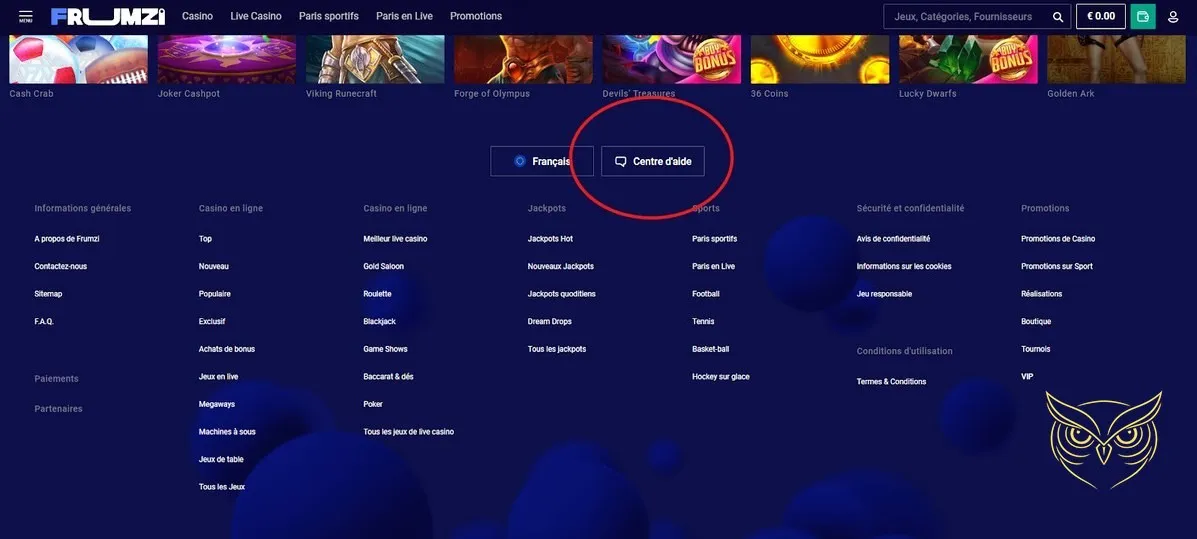Open the Megaways link
1197x539 pixels.
coord(217,404)
